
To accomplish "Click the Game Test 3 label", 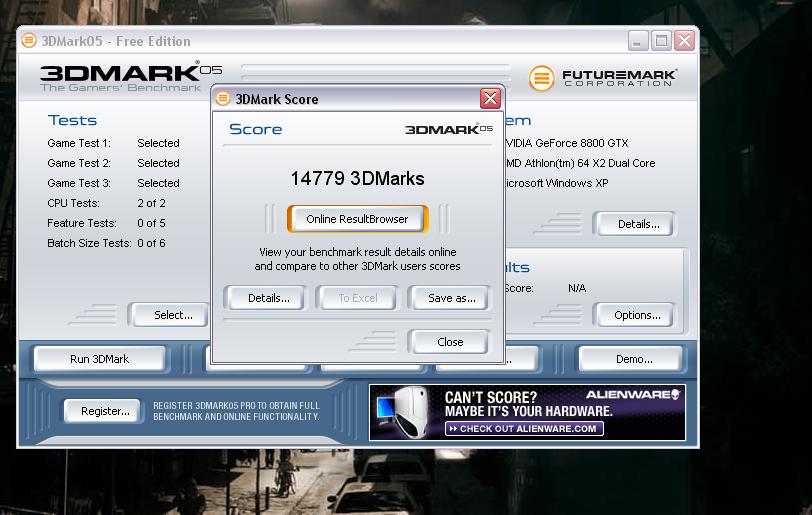I will point(79,183).
